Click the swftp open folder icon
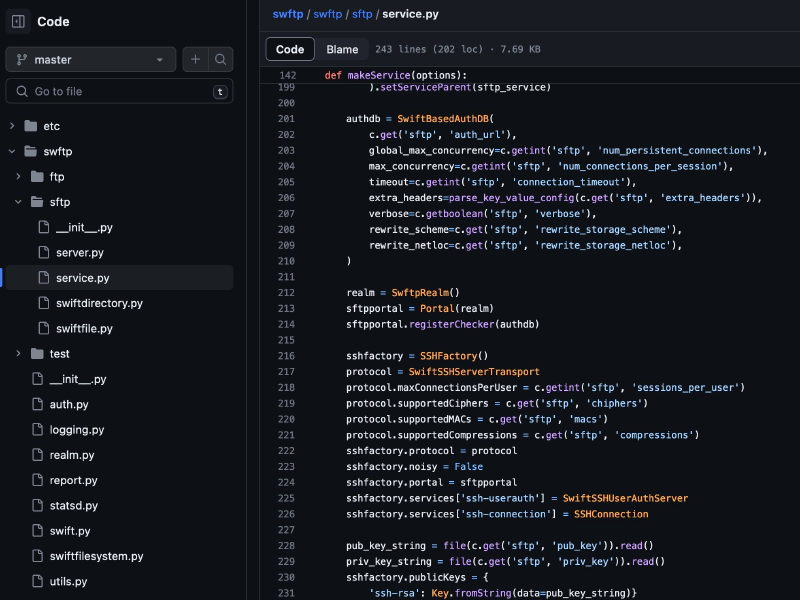This screenshot has width=800, height=600. coord(31,152)
